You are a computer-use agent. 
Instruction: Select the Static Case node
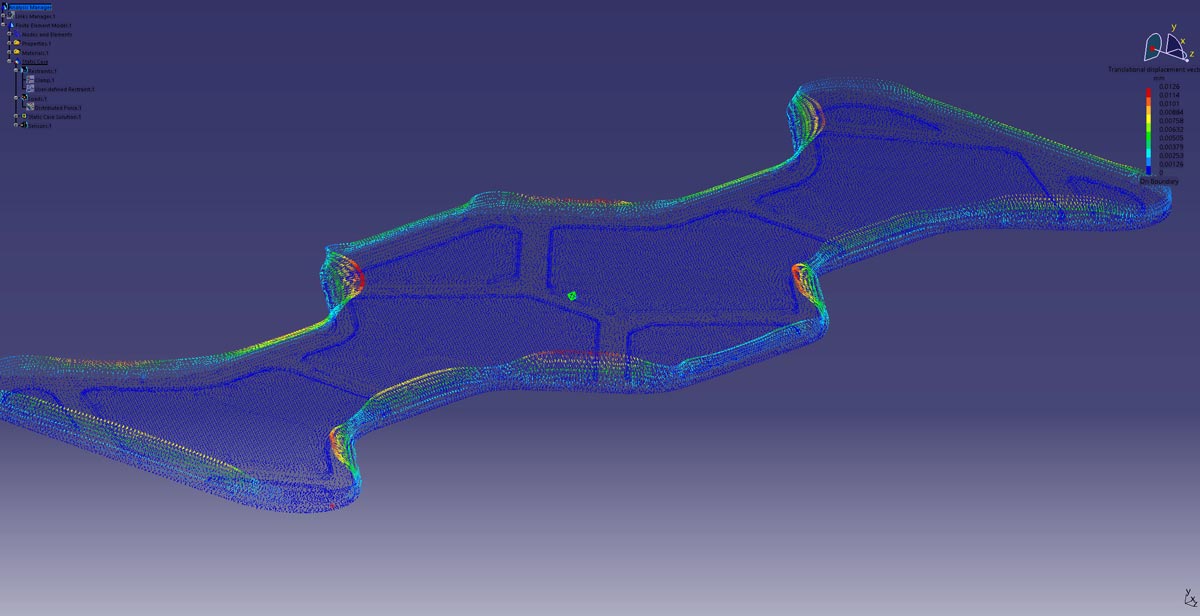[x=34, y=62]
